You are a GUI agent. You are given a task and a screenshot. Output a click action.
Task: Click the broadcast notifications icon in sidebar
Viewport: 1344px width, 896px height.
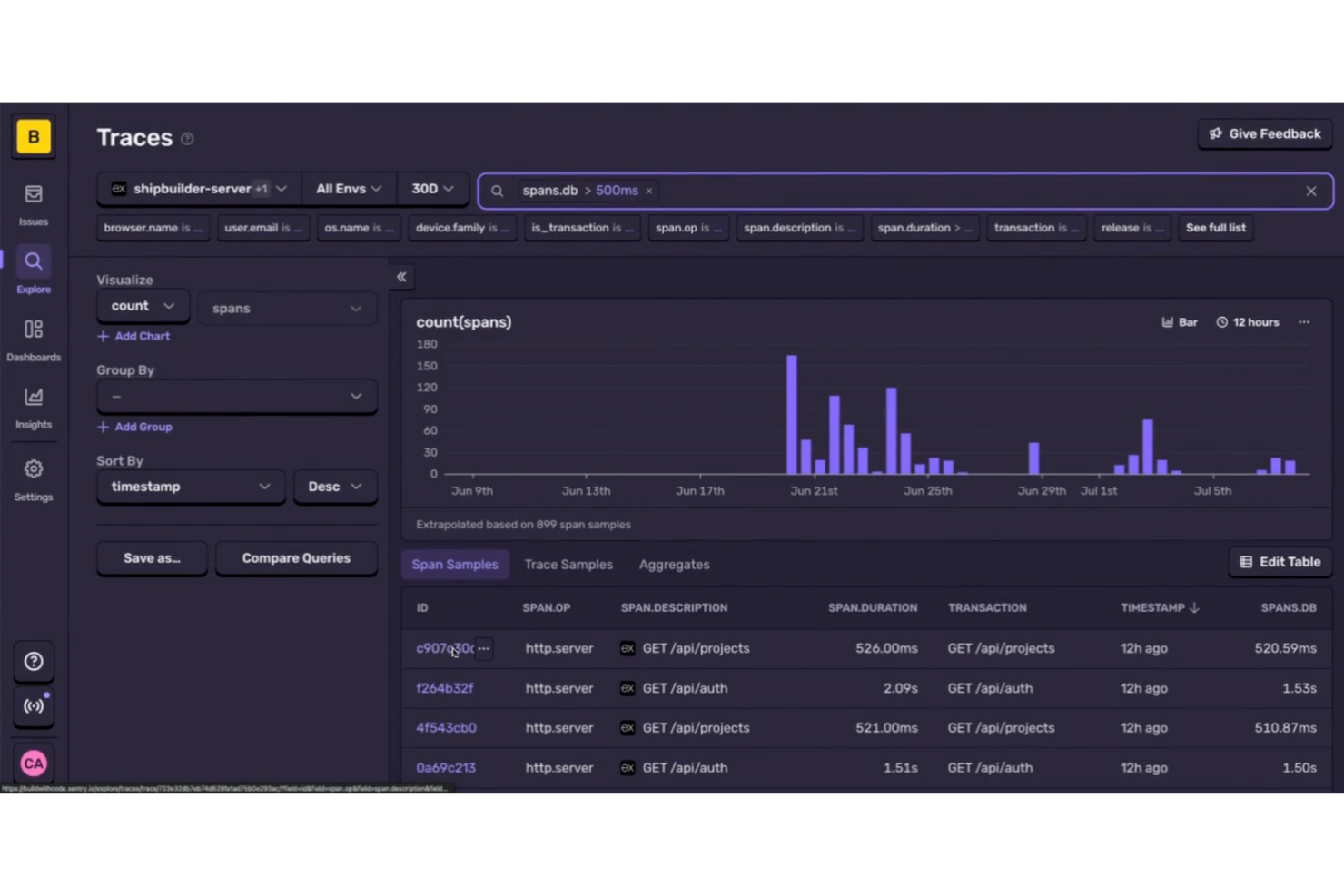(34, 706)
